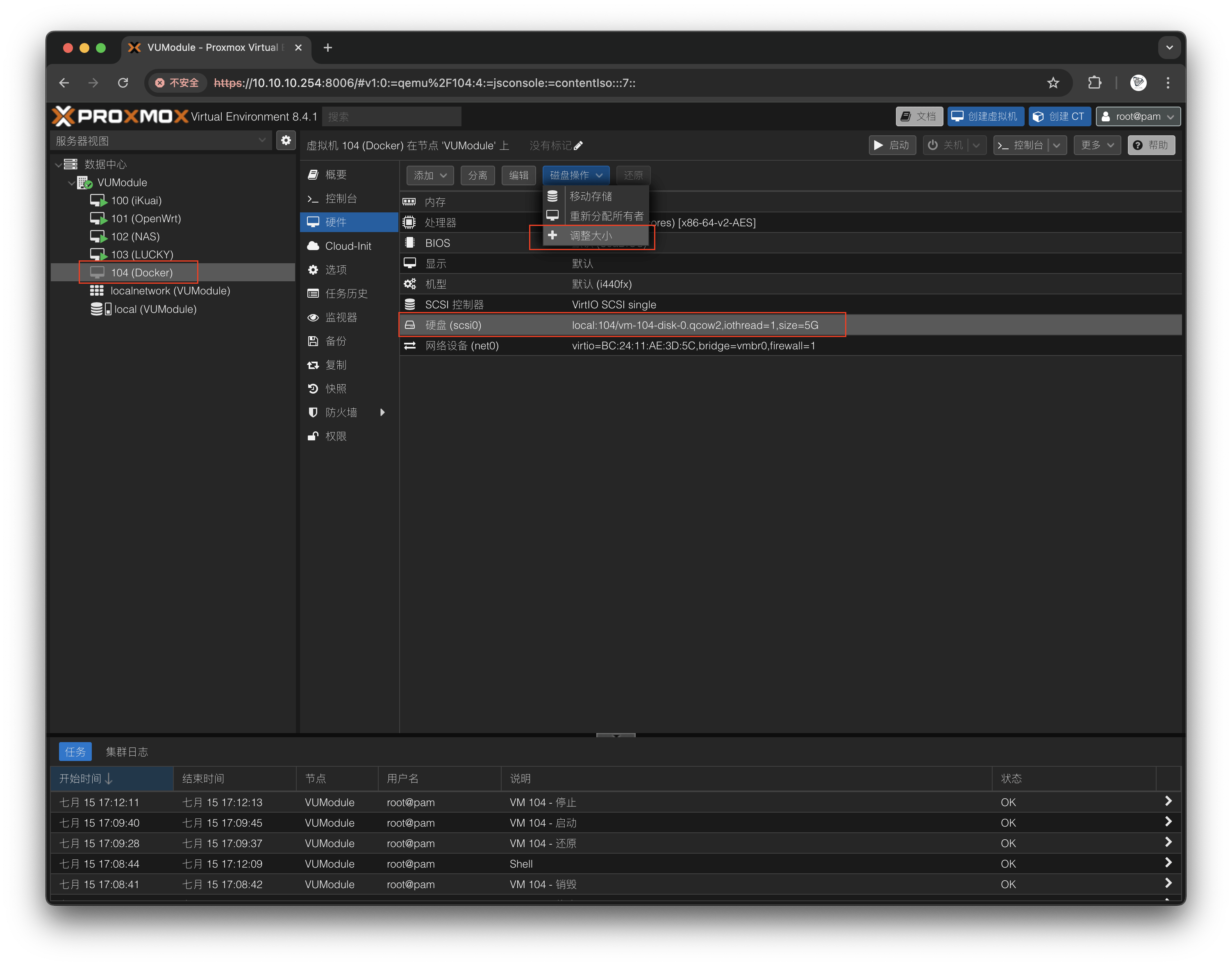Screen dimensions: 1232x966
Task: Click the server view settings gear icon
Action: pyautogui.click(x=286, y=140)
